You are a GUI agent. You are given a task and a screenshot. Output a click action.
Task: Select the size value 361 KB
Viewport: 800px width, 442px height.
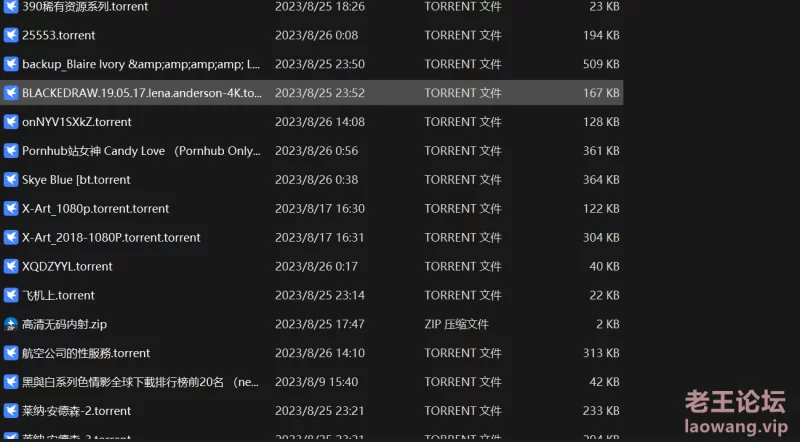tap(601, 151)
